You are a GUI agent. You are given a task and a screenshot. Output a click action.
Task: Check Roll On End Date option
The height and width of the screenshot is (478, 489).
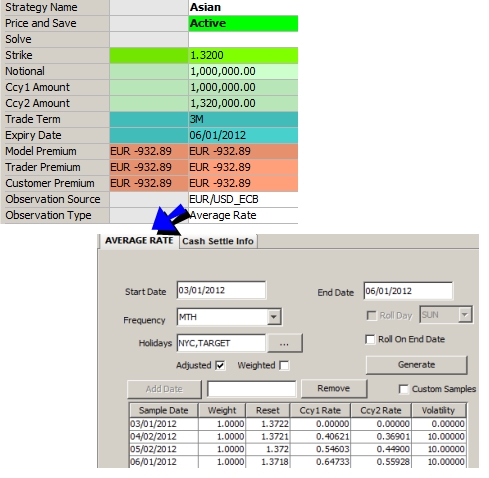point(370,339)
